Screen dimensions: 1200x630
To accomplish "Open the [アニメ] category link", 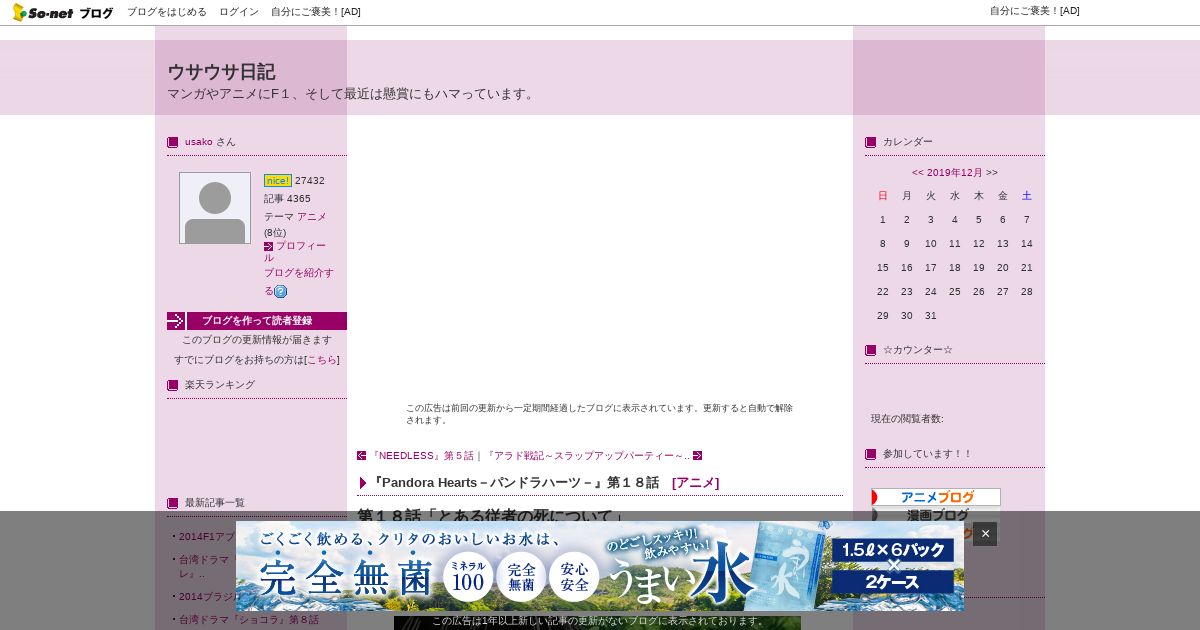I will coord(696,483).
